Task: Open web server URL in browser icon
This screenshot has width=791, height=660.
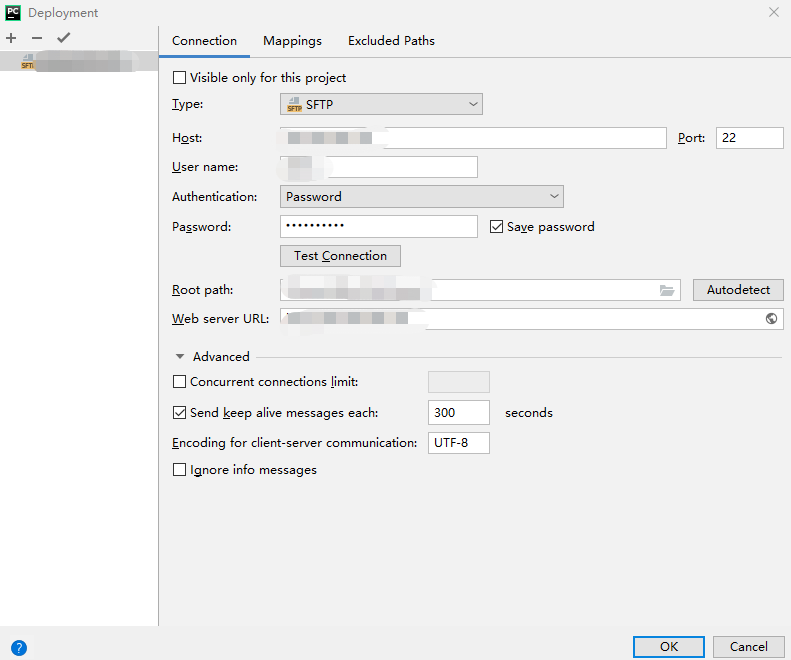Action: click(771, 318)
